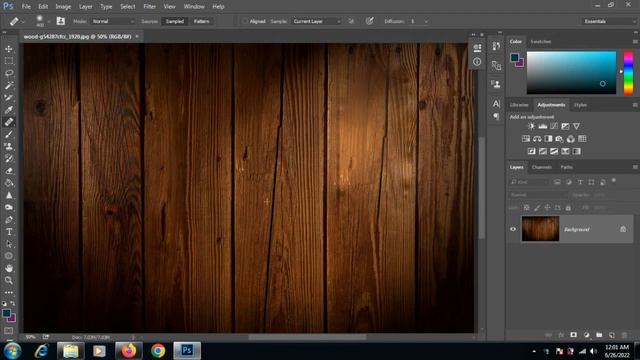
Task: Open the Filter menu
Action: [x=149, y=7]
